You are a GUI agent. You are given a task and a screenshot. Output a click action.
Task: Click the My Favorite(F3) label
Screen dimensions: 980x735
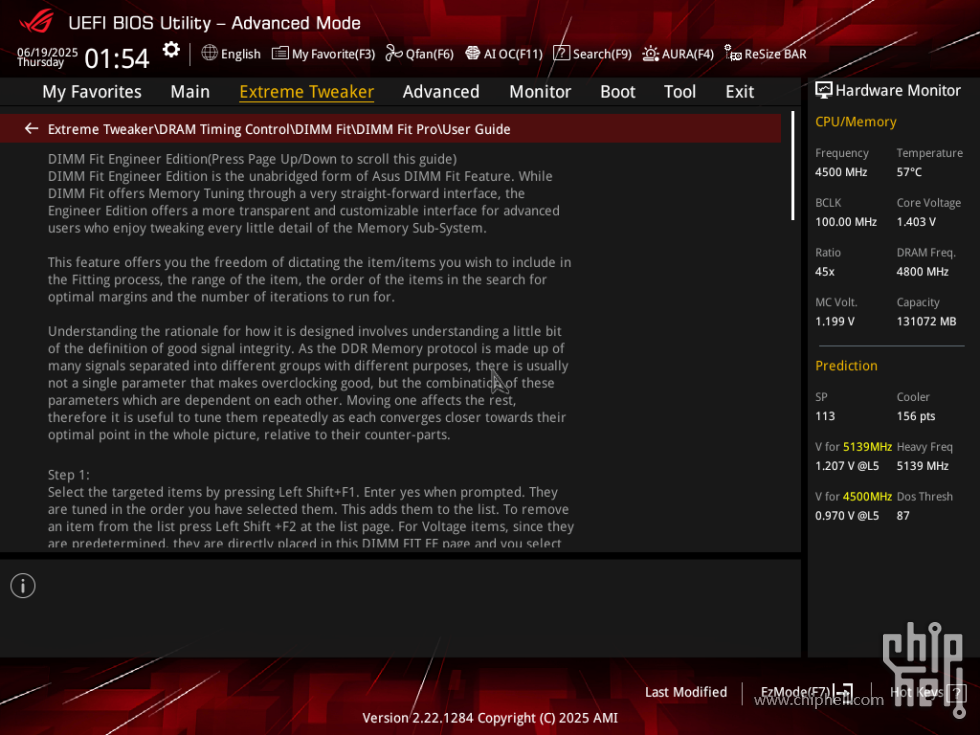point(334,54)
